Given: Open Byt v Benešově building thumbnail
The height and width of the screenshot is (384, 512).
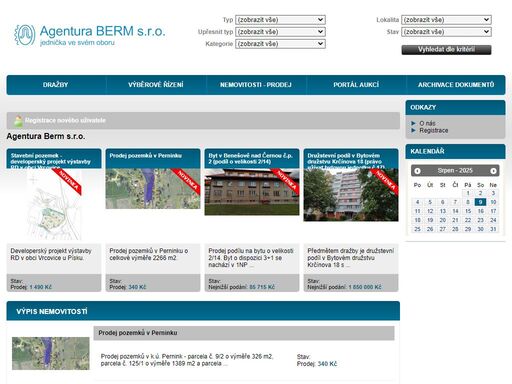Looking at the screenshot, I should pyautogui.click(x=252, y=192).
